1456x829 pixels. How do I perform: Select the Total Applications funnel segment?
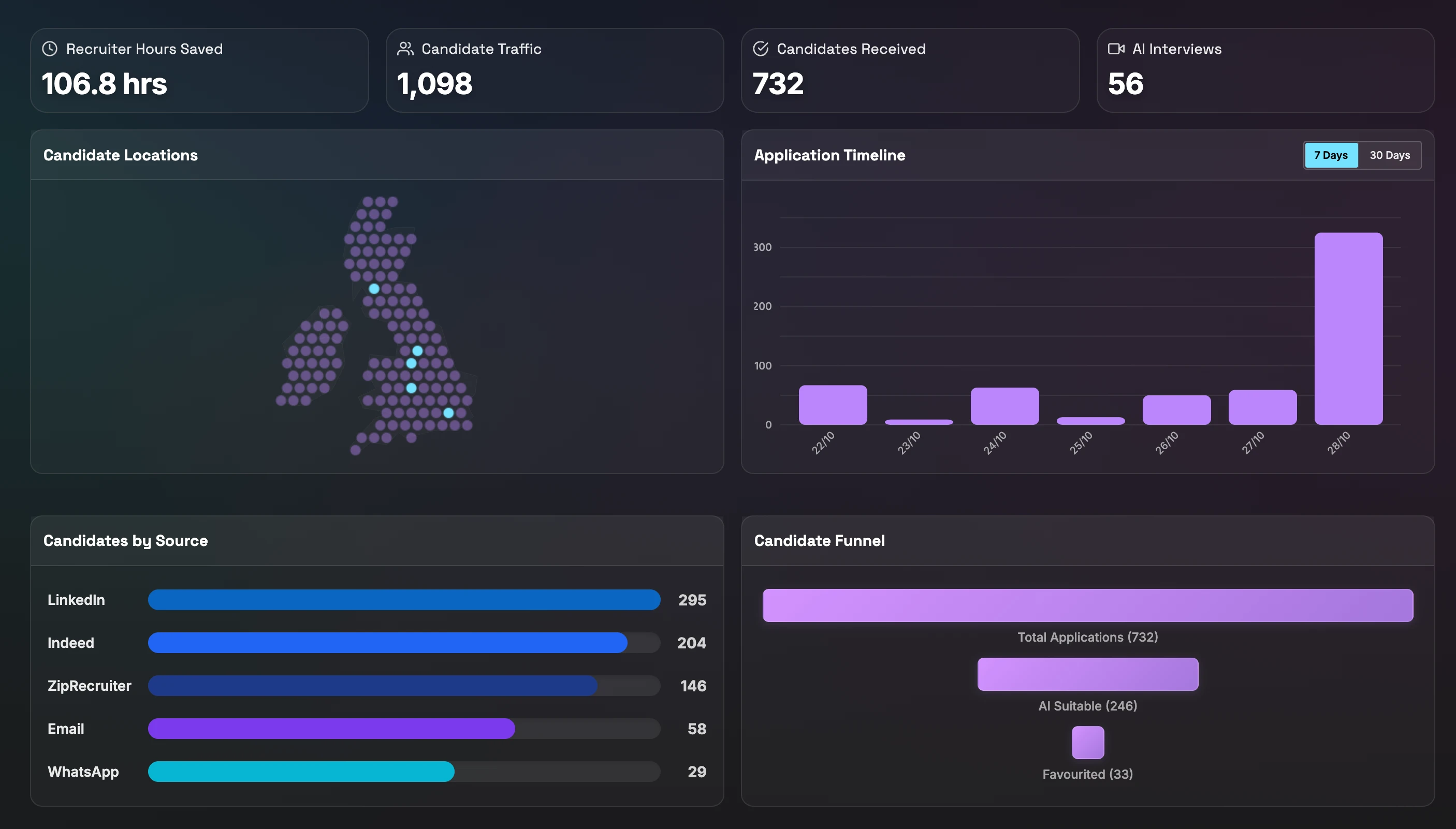(1087, 604)
